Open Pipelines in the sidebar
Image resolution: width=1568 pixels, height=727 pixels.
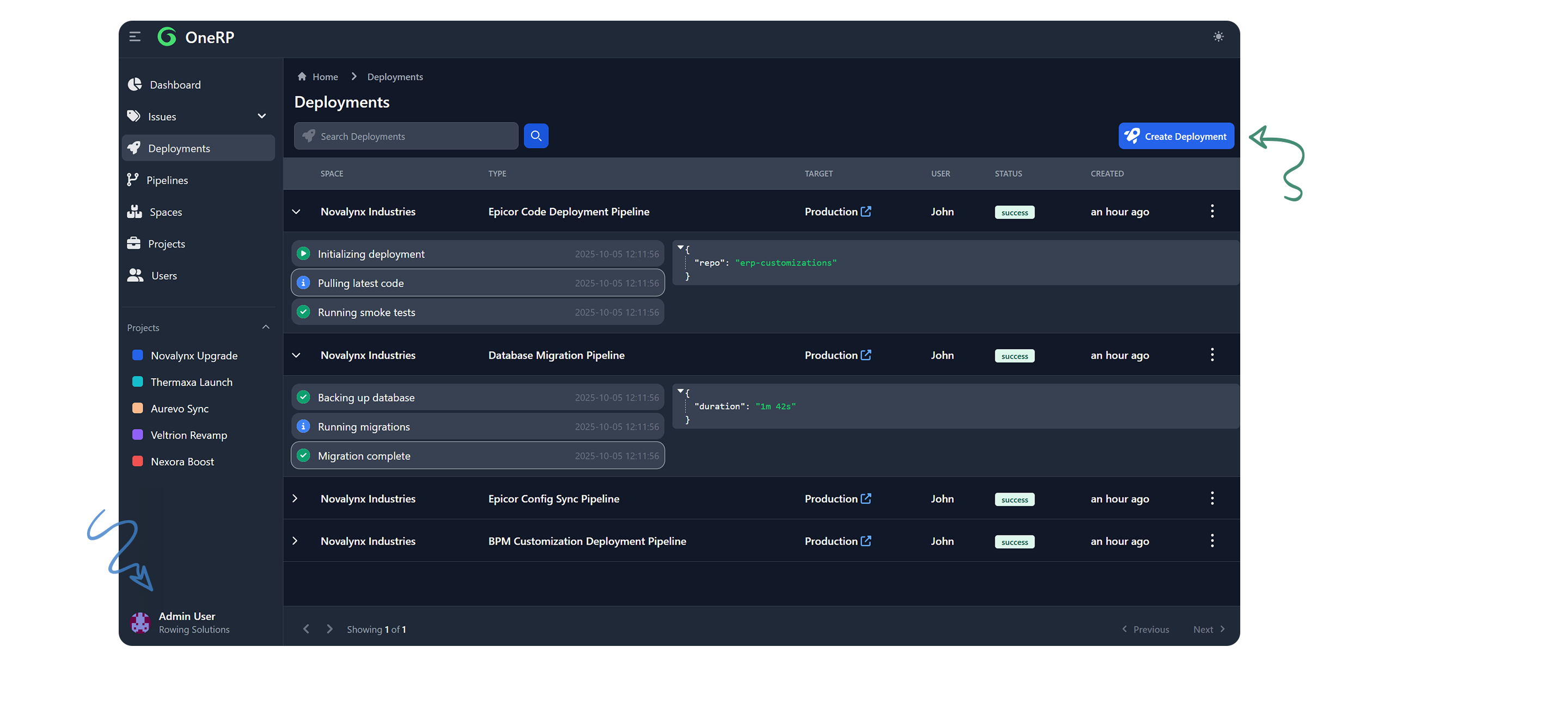pyautogui.click(x=167, y=180)
